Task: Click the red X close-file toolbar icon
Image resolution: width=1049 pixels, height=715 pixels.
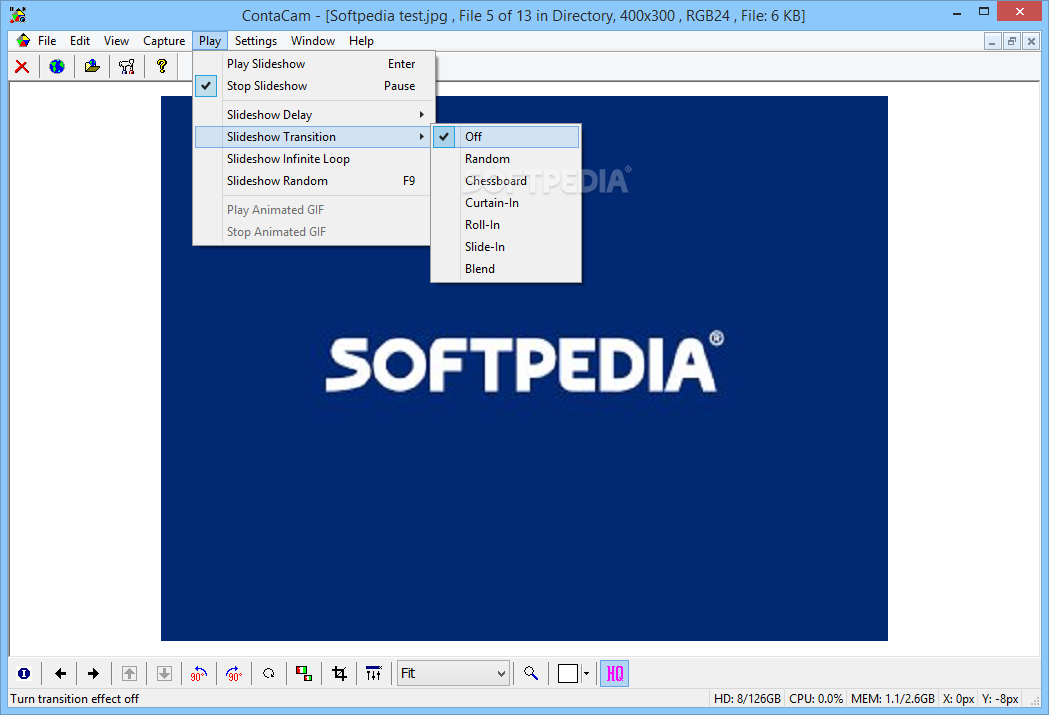Action: coord(22,66)
